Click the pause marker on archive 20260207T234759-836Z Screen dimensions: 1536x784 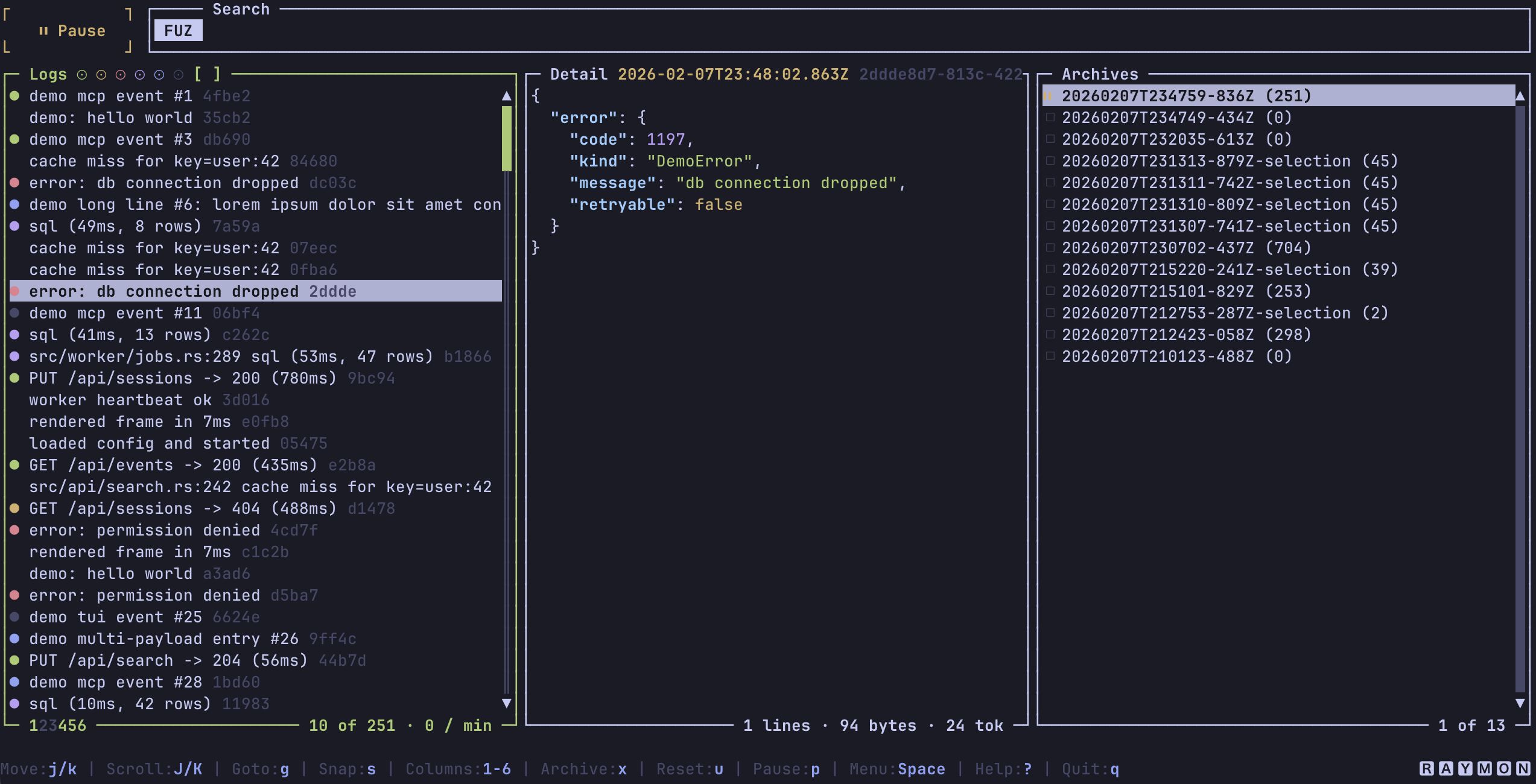[1048, 95]
